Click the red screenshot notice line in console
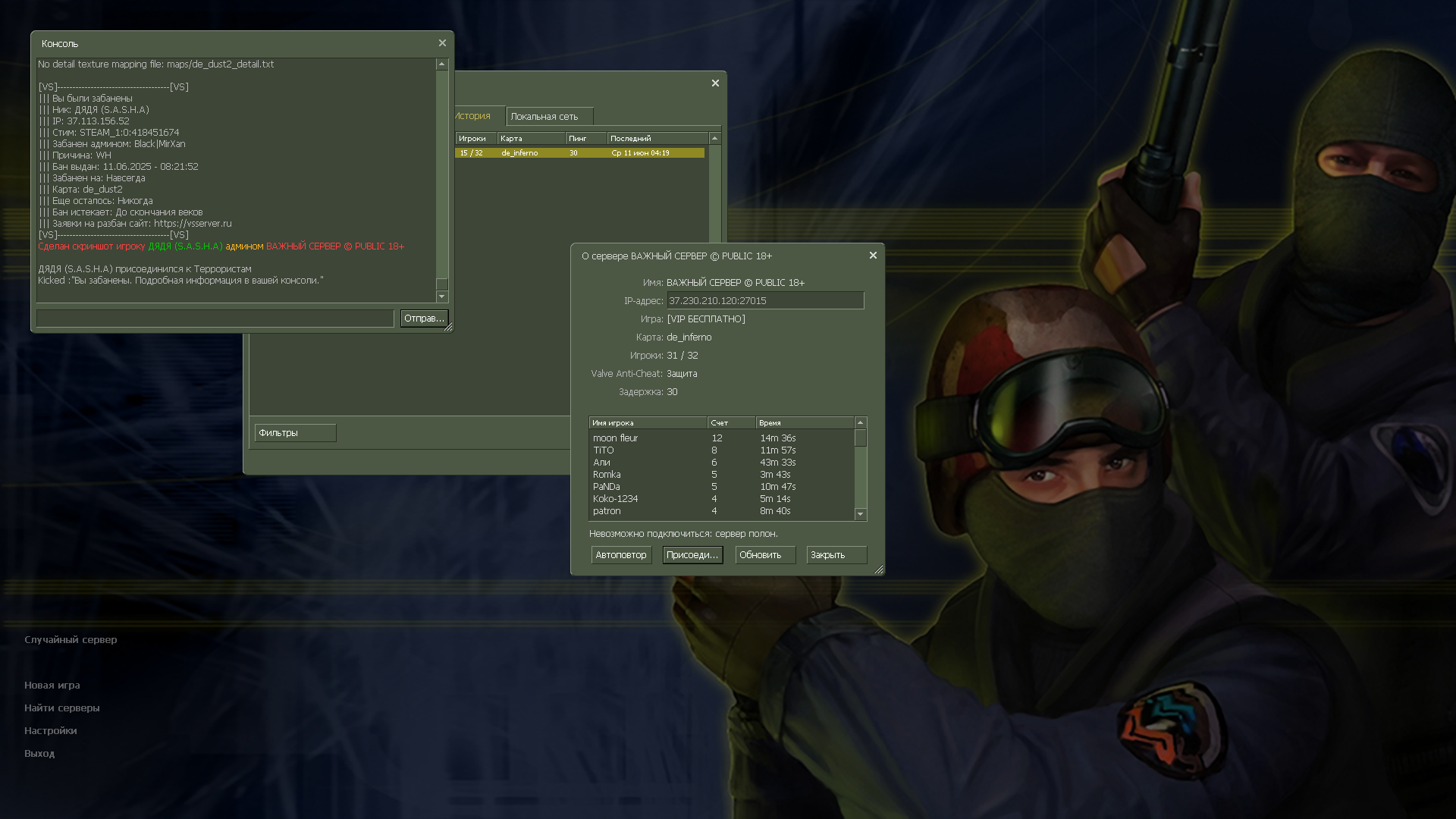 tap(221, 246)
